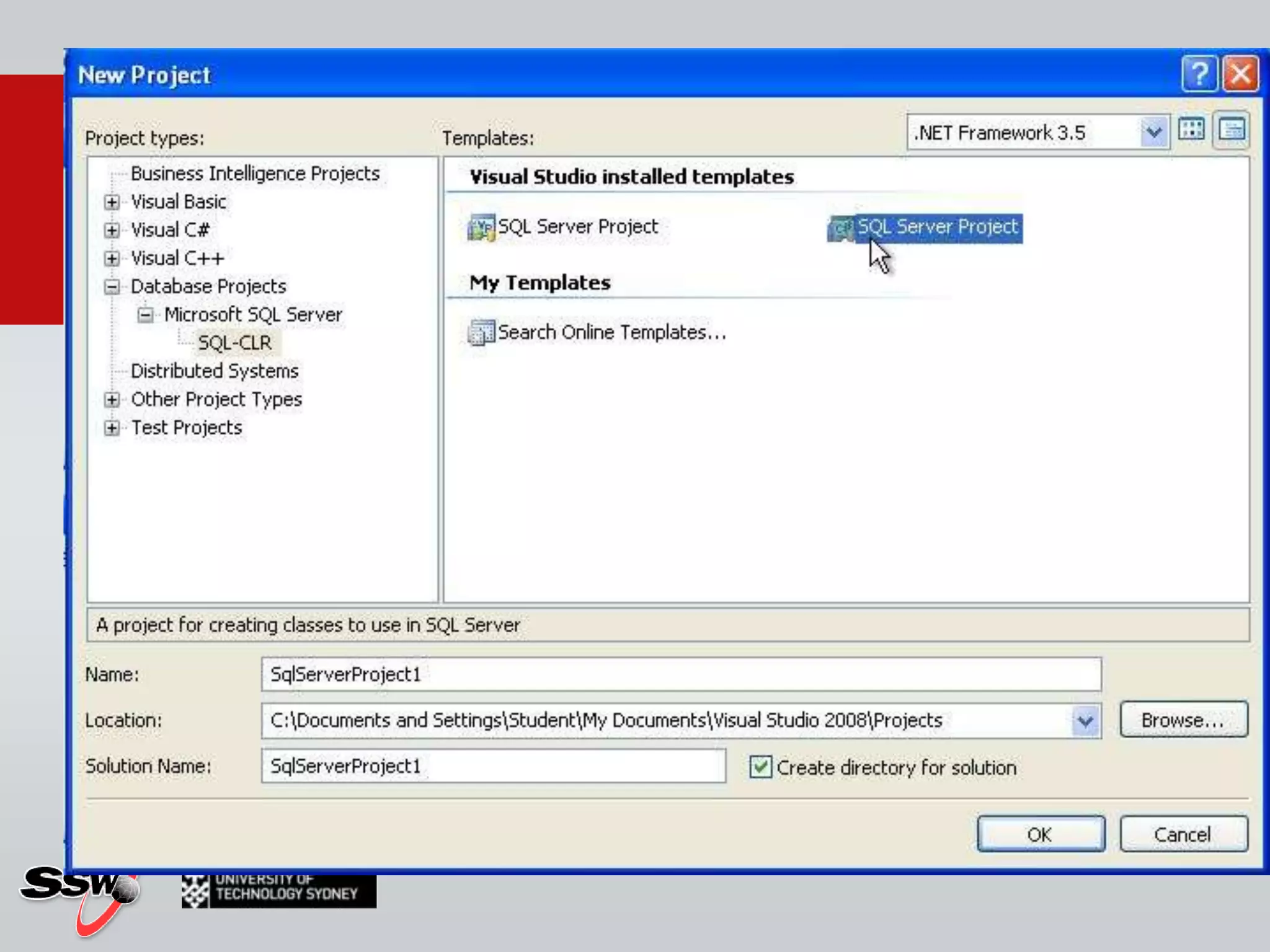
Task: Click the Visual Studio installed templates heading
Action: pyautogui.click(x=631, y=177)
